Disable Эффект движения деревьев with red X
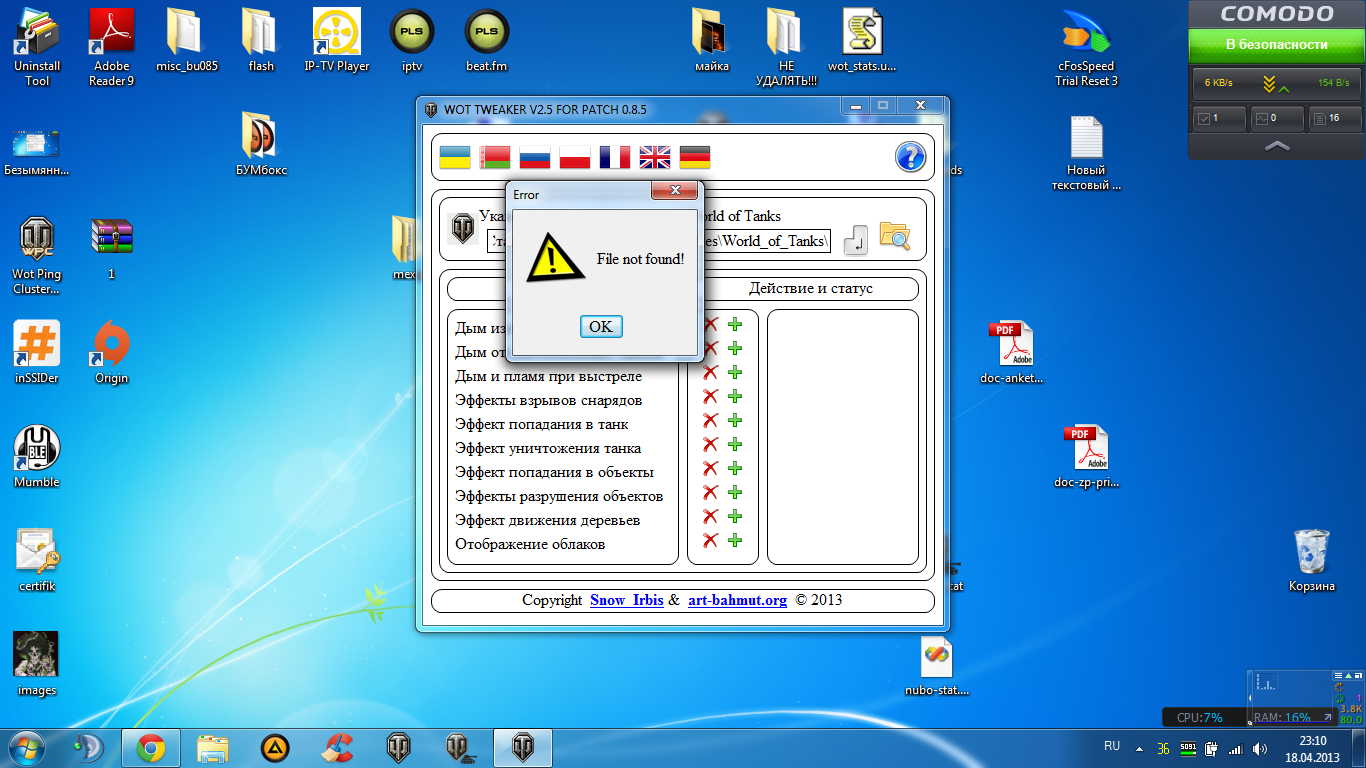The width and height of the screenshot is (1366, 768). click(x=711, y=516)
